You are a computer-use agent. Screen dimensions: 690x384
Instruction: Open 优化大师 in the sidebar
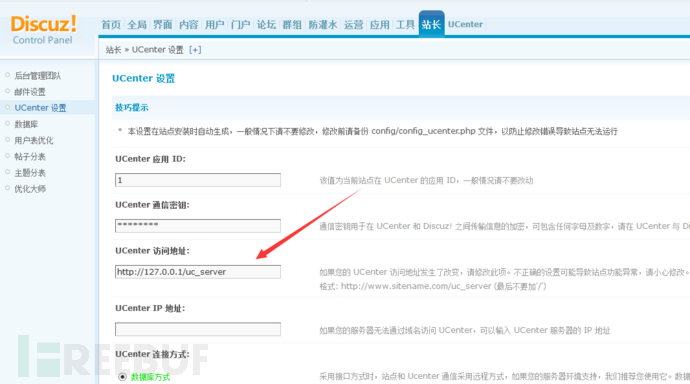coord(30,189)
